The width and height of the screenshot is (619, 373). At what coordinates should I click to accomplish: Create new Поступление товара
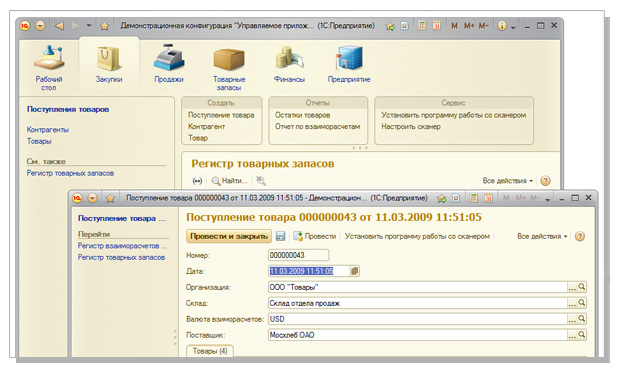click(x=221, y=115)
